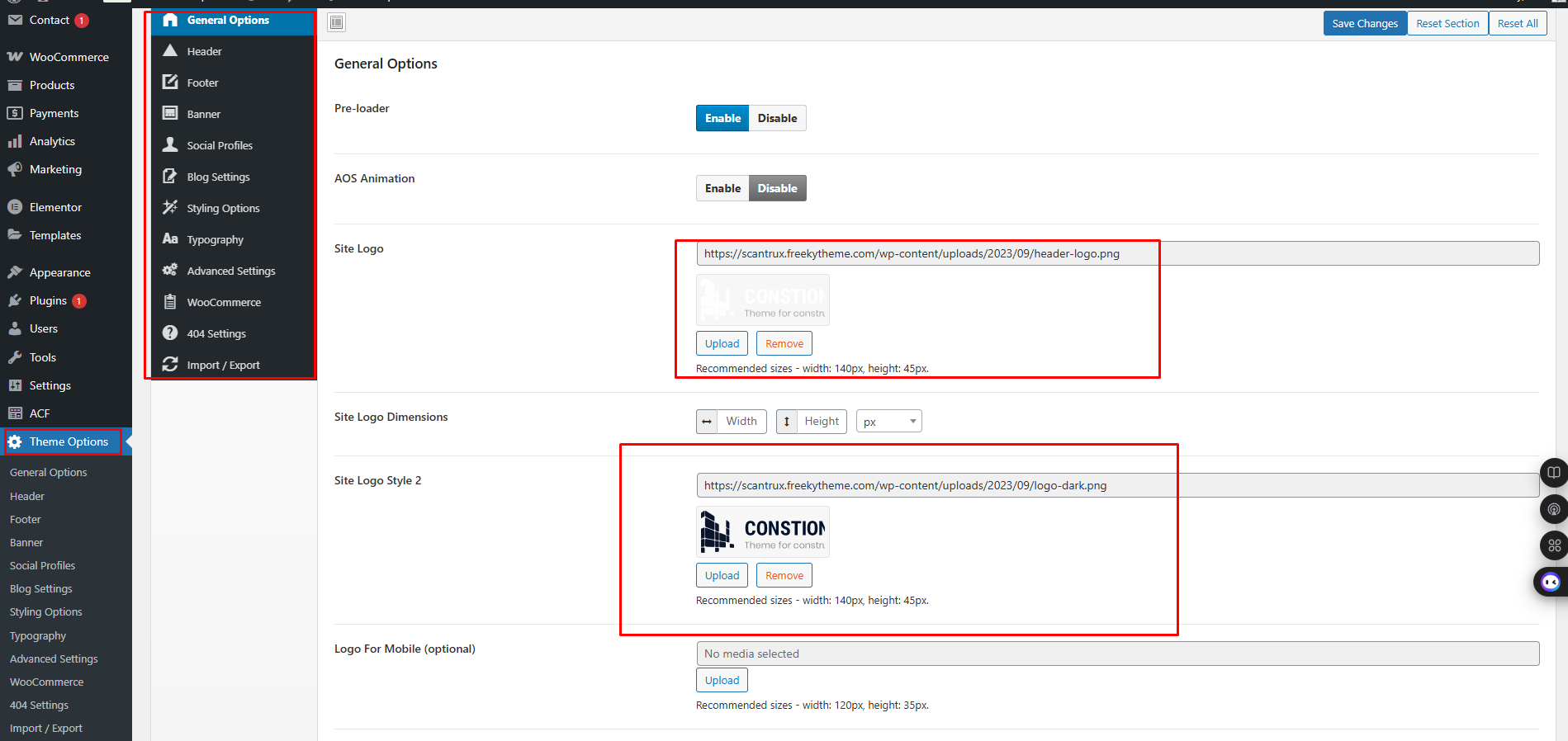
Task: Expand the Appearance menu in the admin sidebar
Action: pos(59,272)
